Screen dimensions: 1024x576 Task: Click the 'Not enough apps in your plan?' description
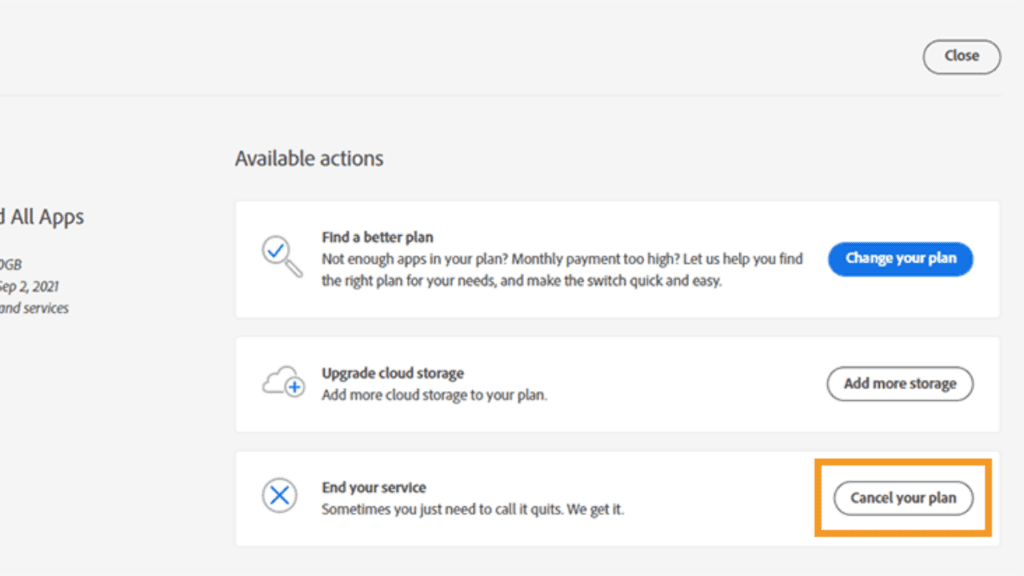[561, 259]
